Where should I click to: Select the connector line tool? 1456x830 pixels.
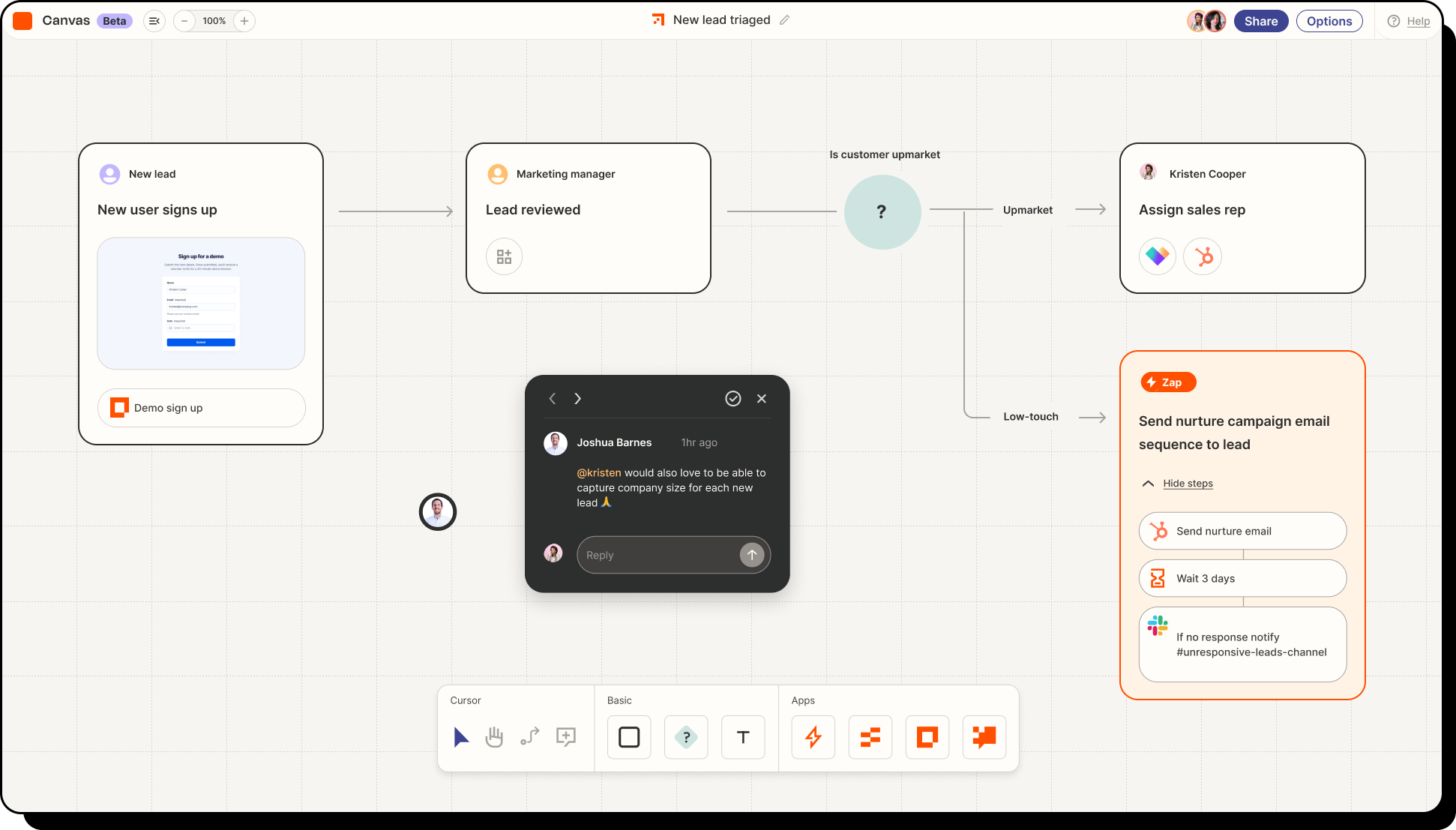tap(530, 737)
